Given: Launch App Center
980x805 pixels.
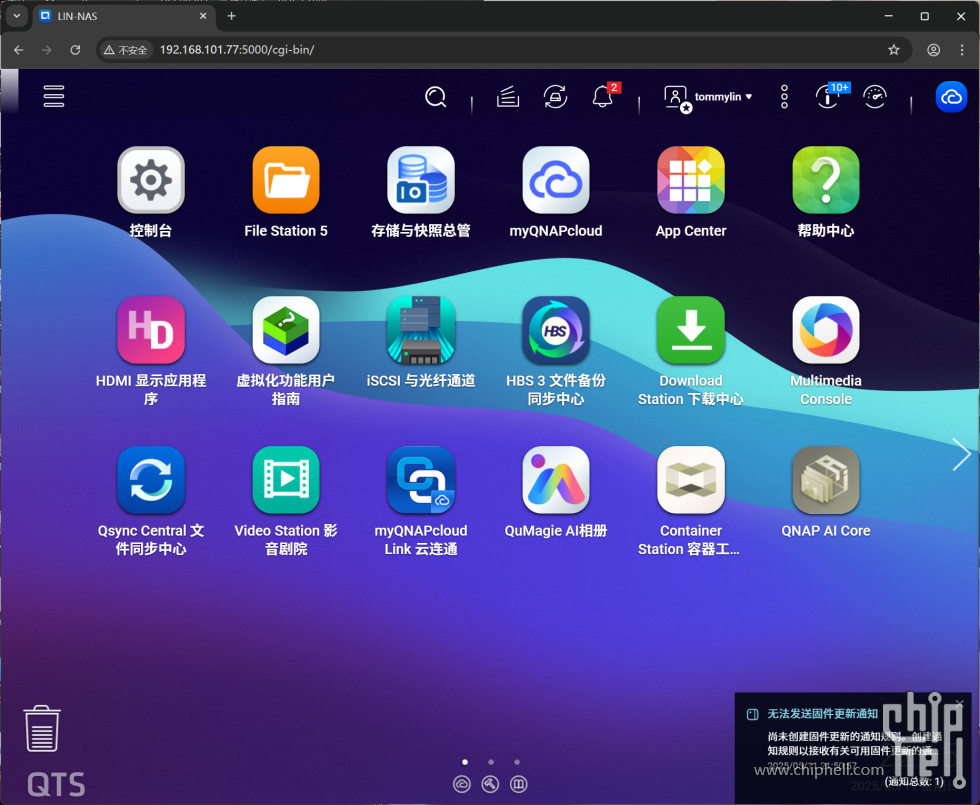Looking at the screenshot, I should point(691,180).
